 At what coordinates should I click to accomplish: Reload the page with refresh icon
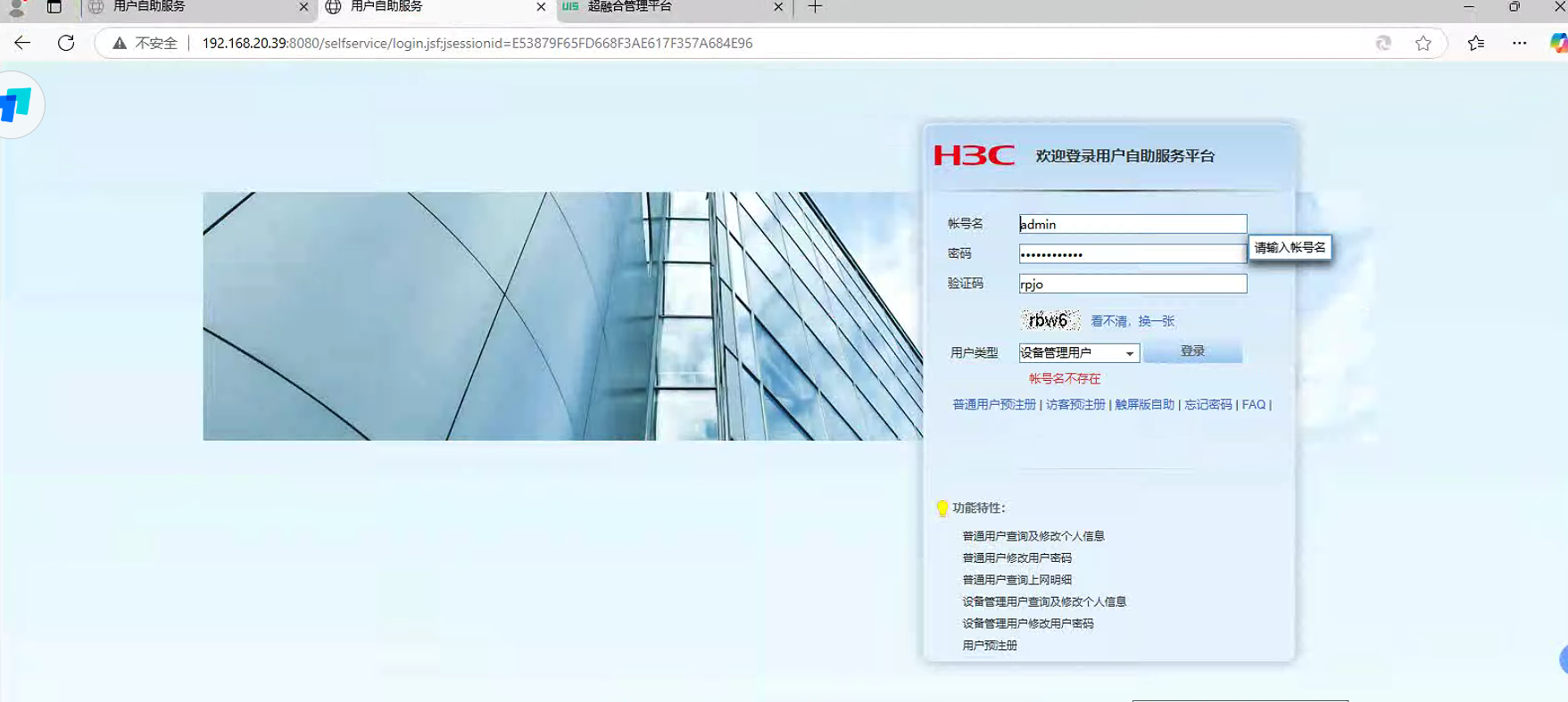pos(66,43)
